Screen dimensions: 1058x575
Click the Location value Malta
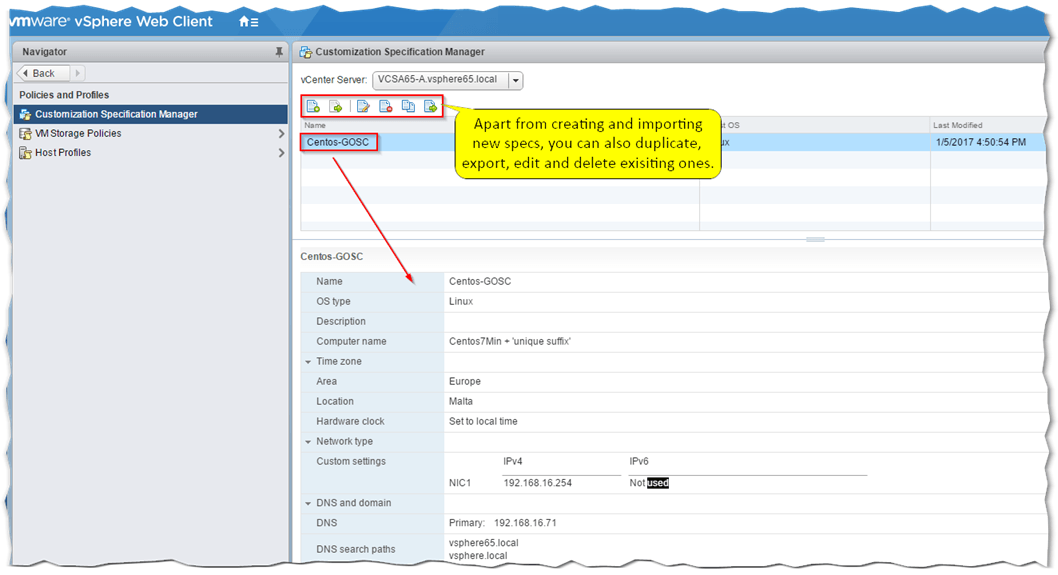[461, 402]
